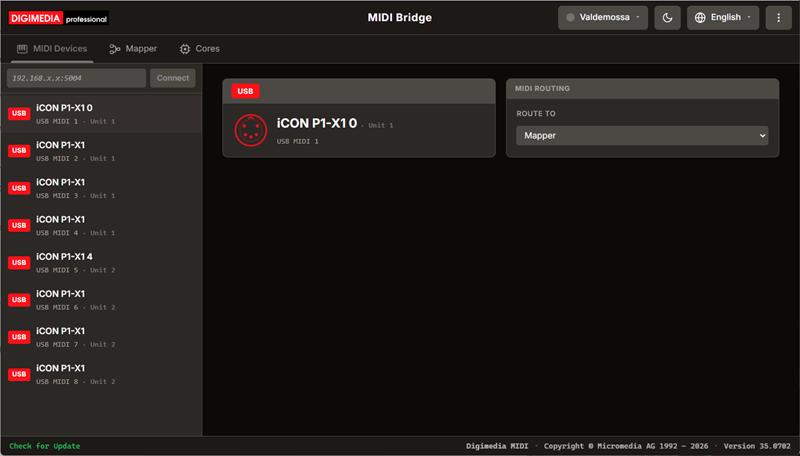Switch to the Mapper tab
The width and height of the screenshot is (800, 456).
133,49
